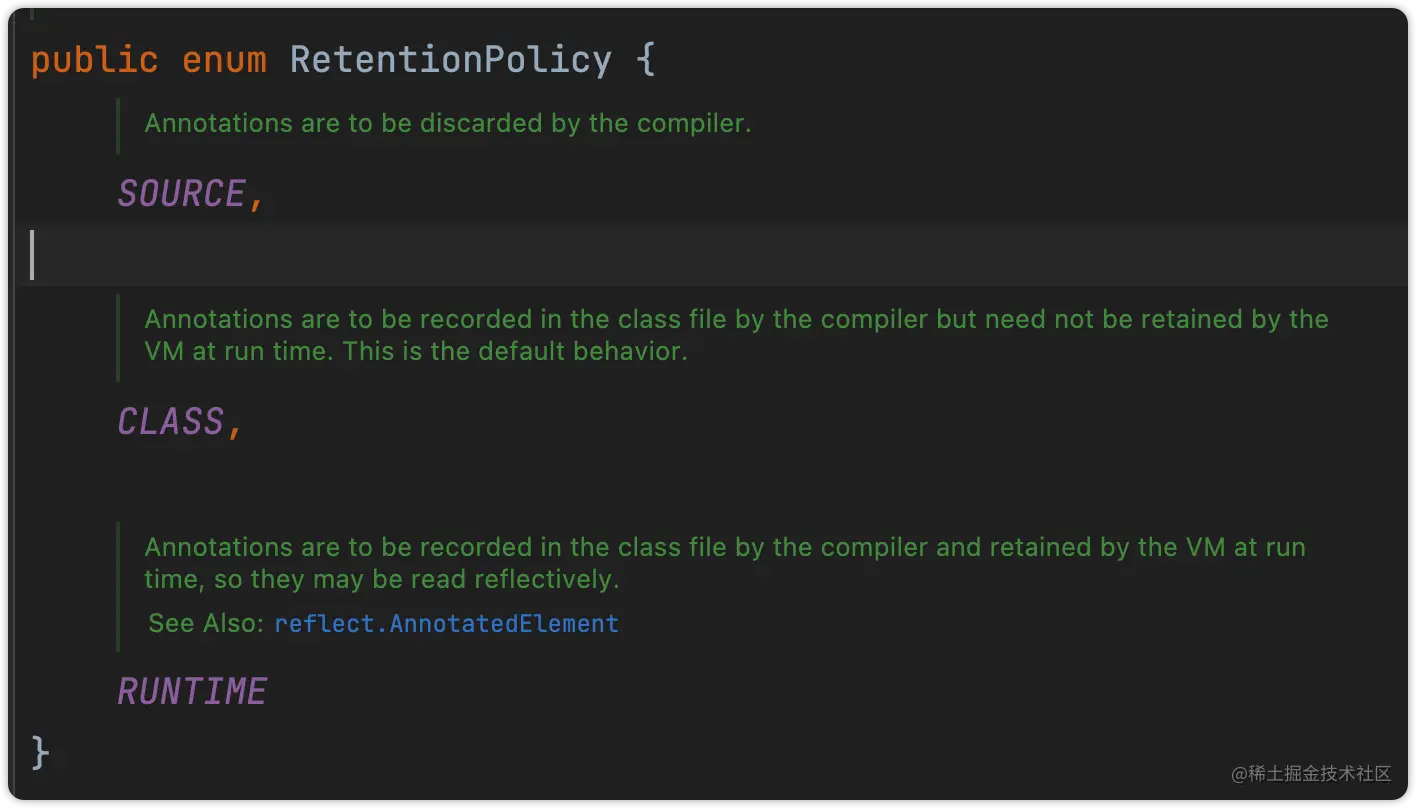Screen dimensions: 1416x808
Task: Click the SOURCE enum constant
Action: coord(181,194)
